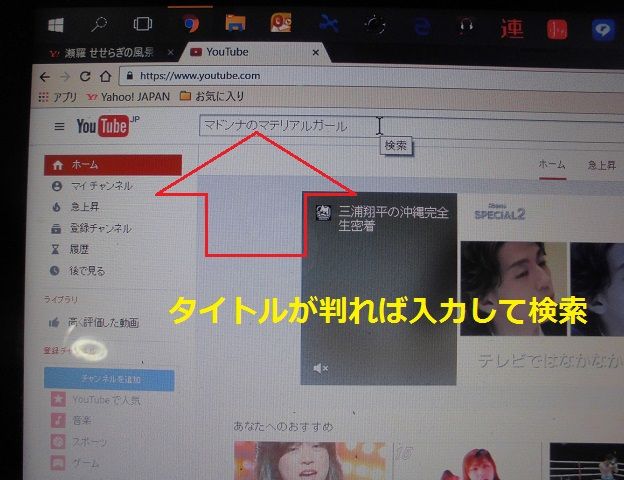
Task: Open the Yahoo! JAPAN bookmark
Action: (x=129, y=97)
